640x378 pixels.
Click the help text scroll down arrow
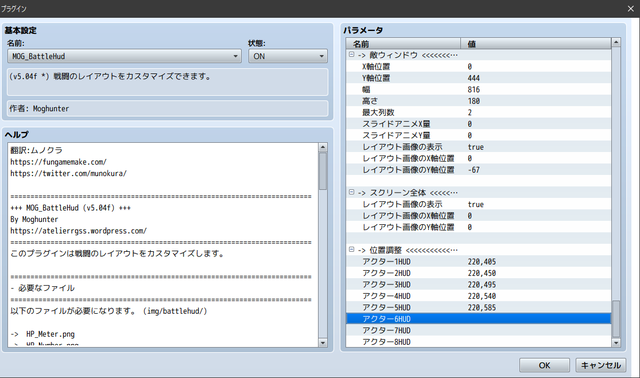pyautogui.click(x=323, y=343)
